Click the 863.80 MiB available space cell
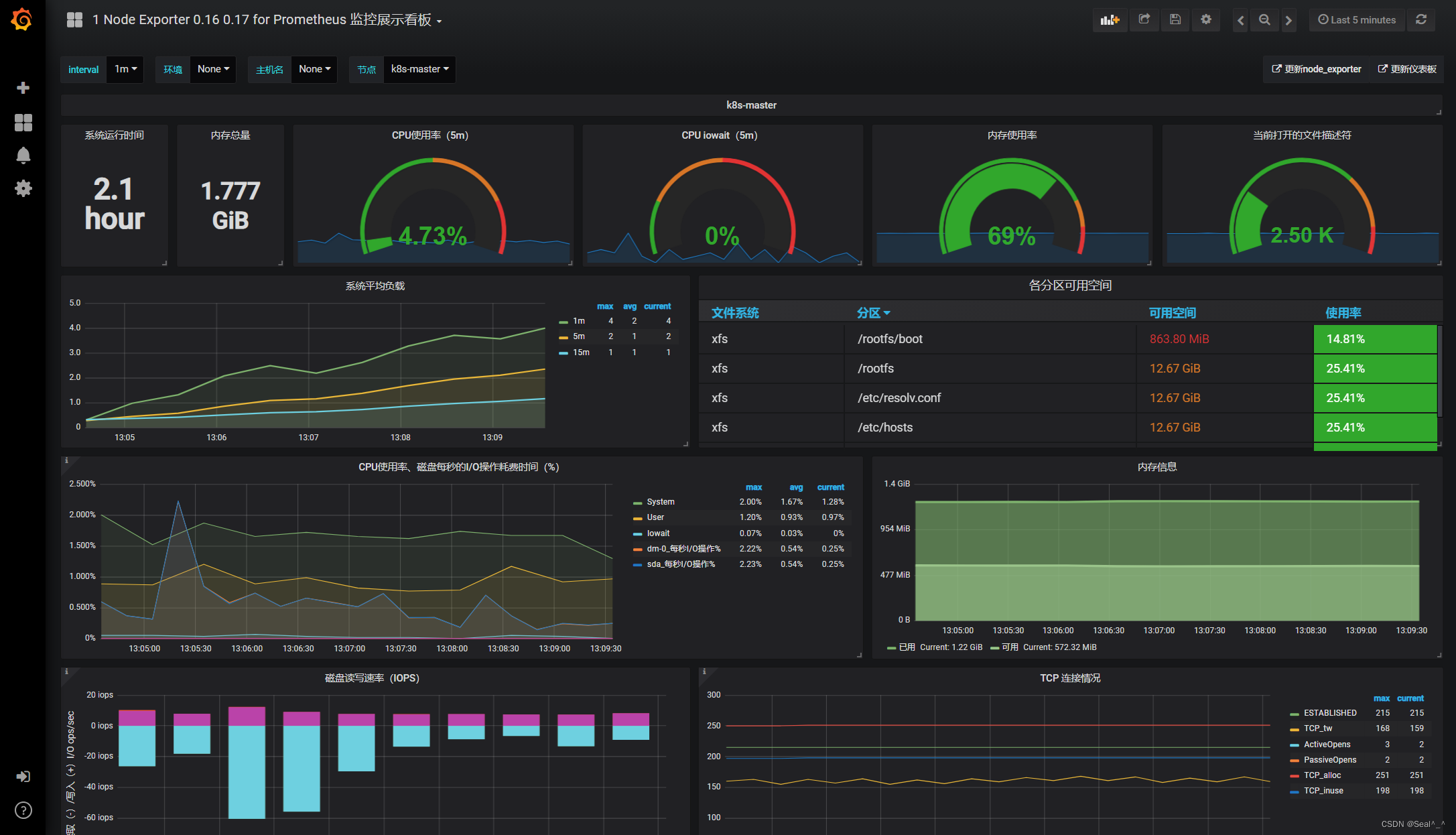 click(1224, 339)
